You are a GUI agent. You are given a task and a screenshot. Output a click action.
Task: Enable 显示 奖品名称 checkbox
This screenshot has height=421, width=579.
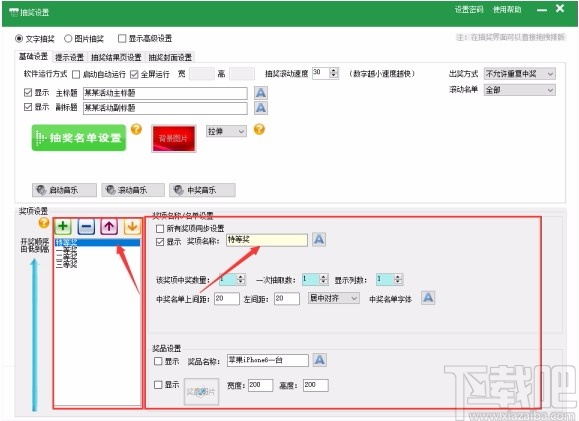point(158,361)
